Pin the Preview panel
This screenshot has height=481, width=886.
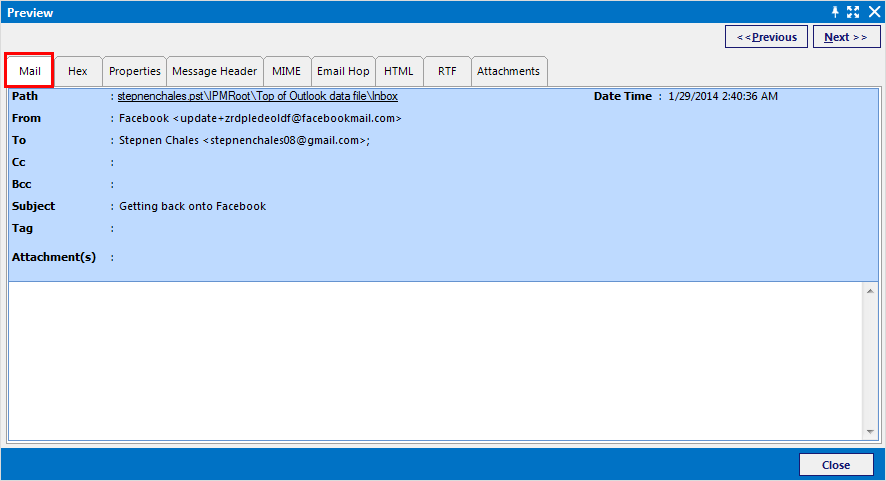(x=835, y=12)
